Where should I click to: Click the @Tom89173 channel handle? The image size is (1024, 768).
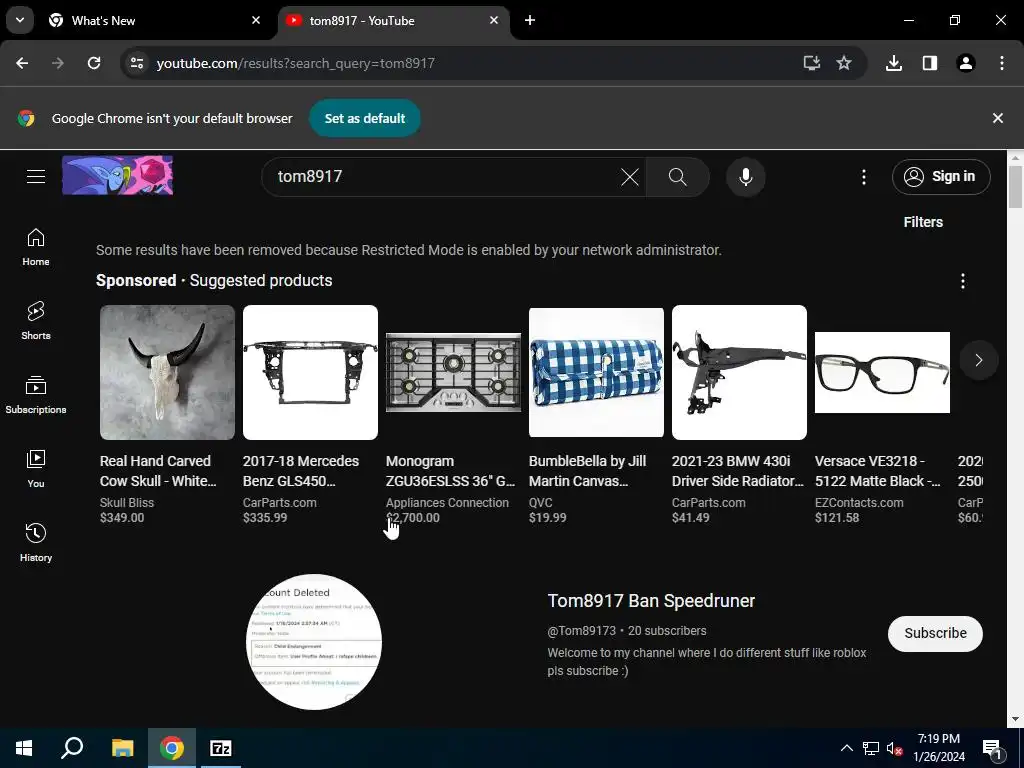(x=581, y=631)
